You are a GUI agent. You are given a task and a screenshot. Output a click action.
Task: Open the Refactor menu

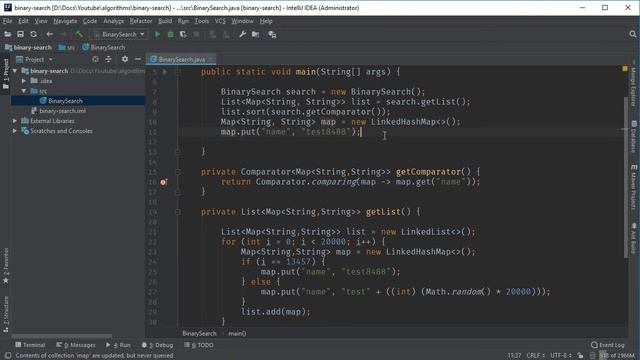(x=141, y=21)
